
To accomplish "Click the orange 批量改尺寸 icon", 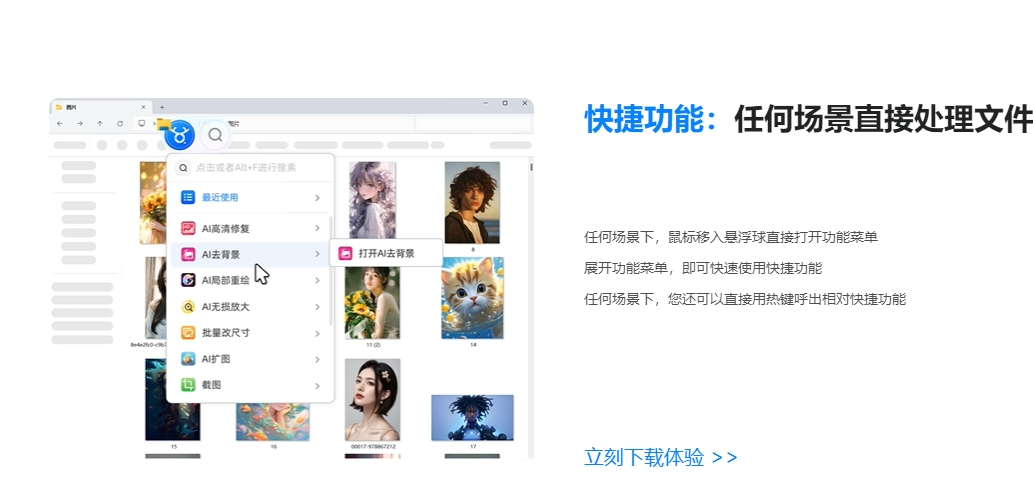I will coord(188,333).
